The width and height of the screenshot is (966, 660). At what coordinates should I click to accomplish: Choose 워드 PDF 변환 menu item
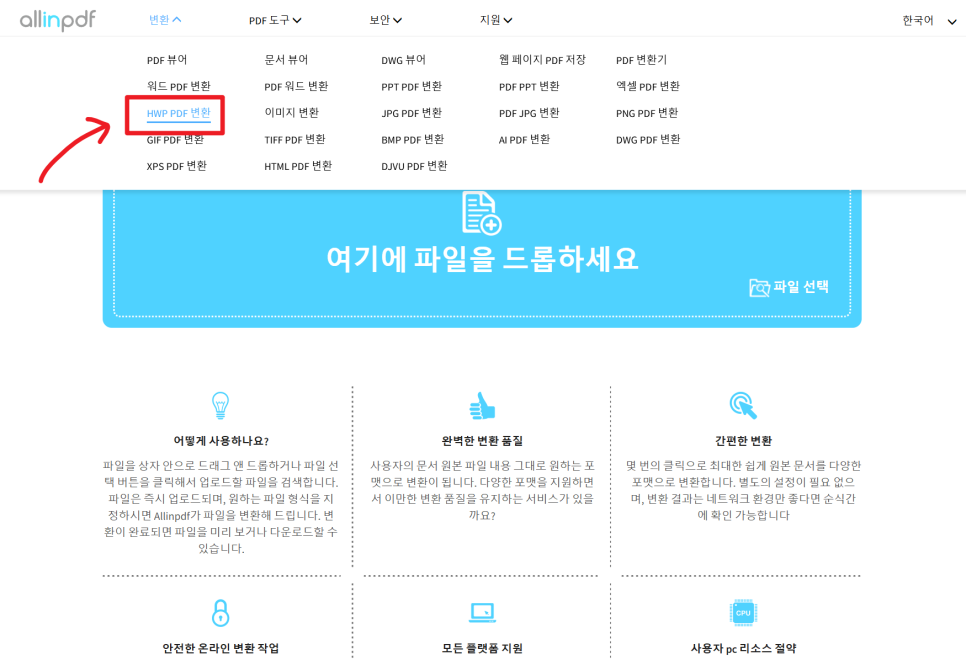pos(179,86)
